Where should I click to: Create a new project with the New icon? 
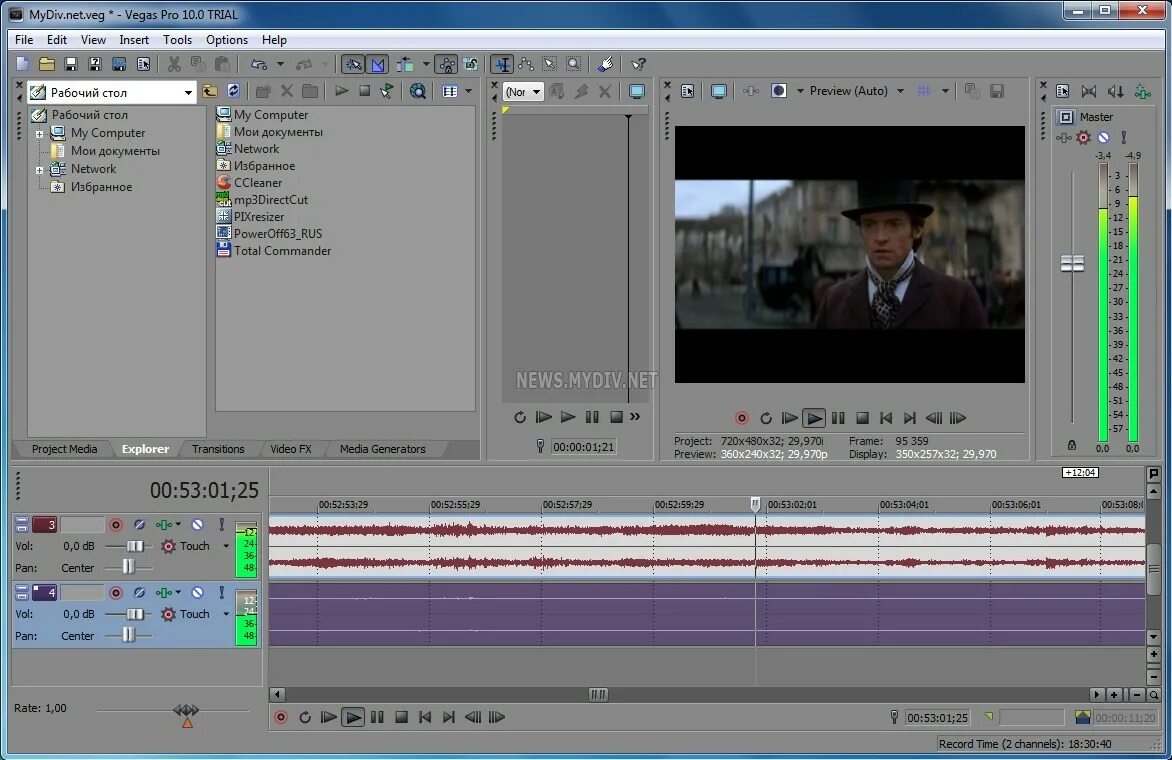22,64
